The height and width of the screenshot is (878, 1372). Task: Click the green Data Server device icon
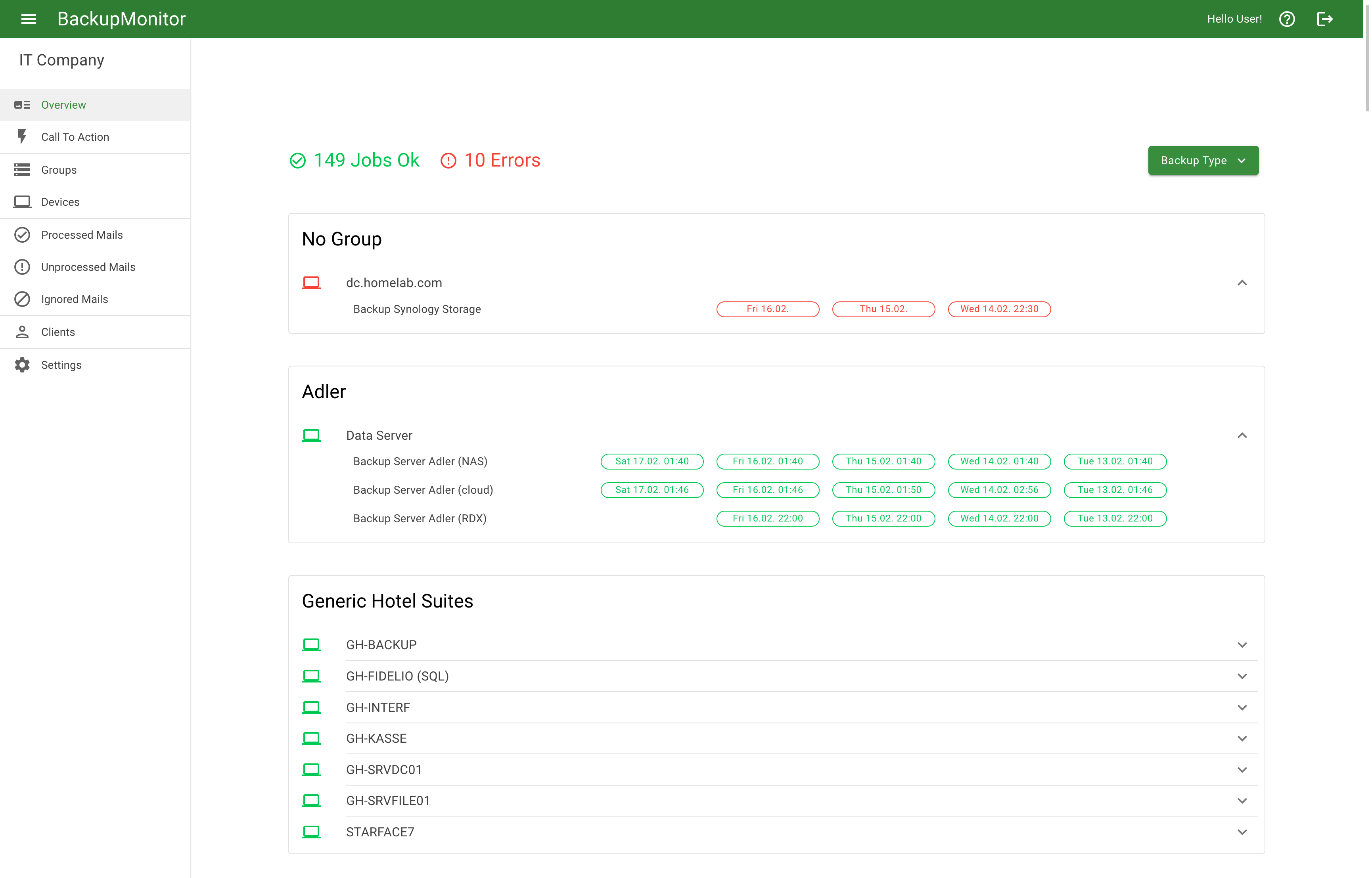(310, 435)
